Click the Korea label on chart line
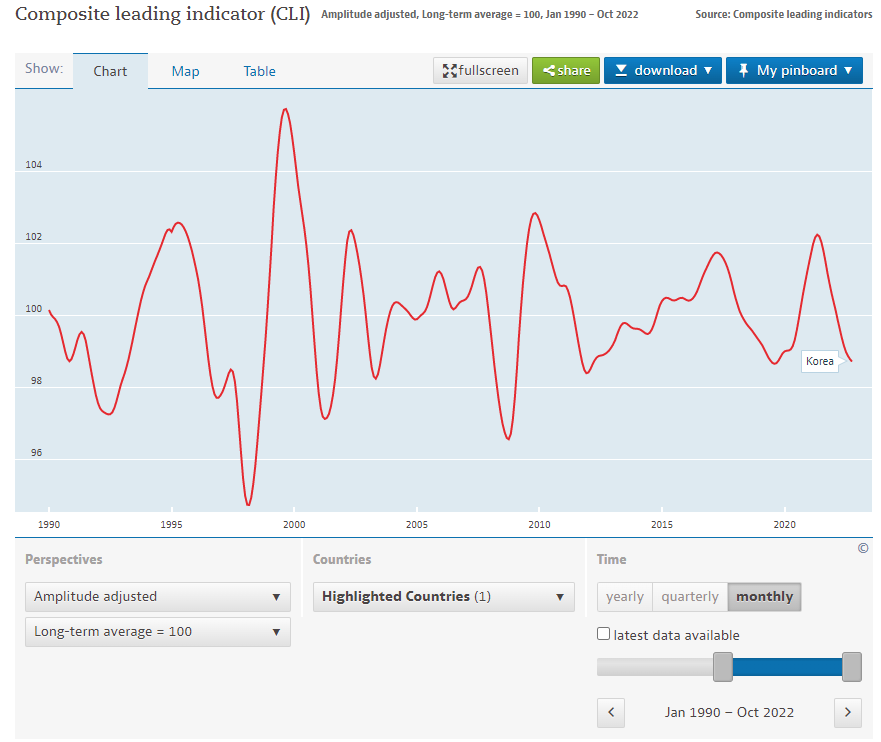This screenshot has height=742, width=881. tap(819, 361)
